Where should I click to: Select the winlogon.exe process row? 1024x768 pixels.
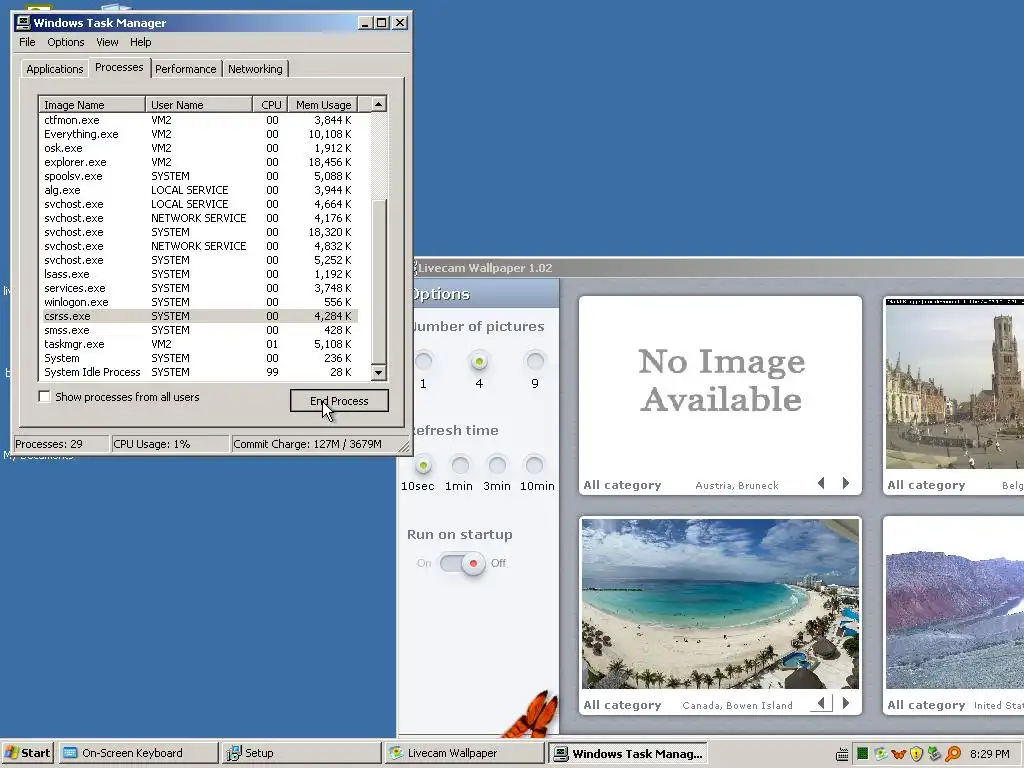point(199,302)
